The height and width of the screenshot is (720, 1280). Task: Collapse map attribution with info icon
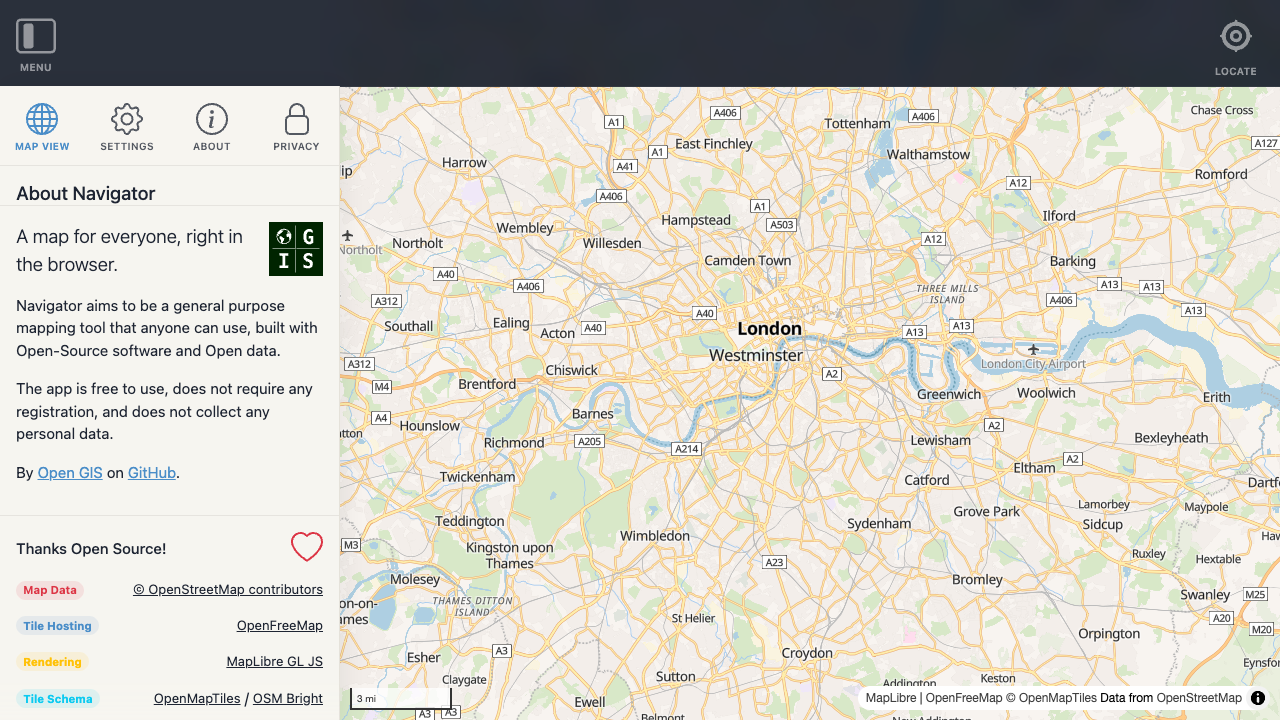point(1258,698)
